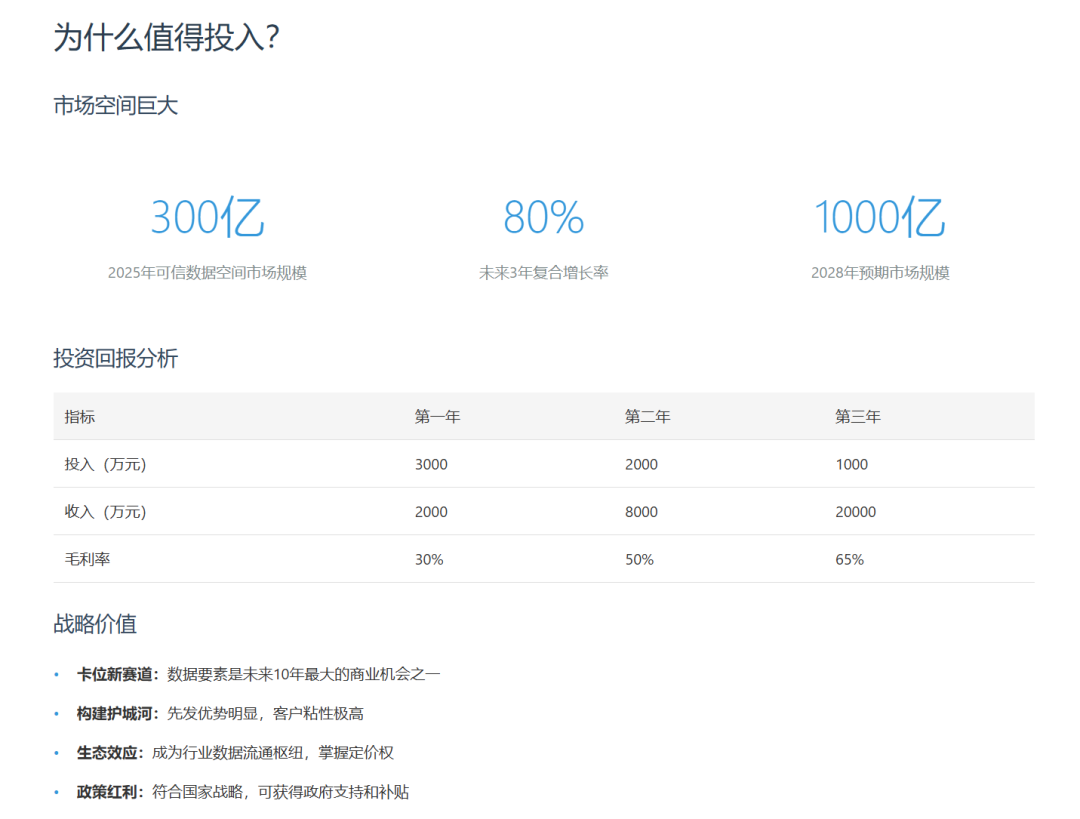This screenshot has width=1080, height=819.
Task: Click the heading 为什么值得投入?
Action: pos(166,37)
